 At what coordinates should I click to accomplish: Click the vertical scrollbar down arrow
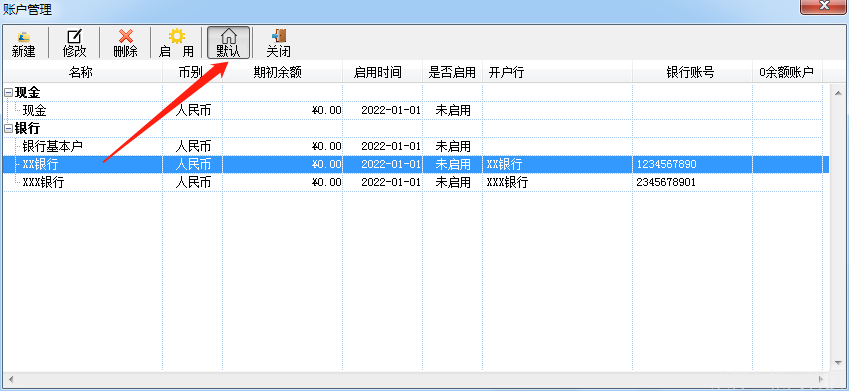[839, 363]
